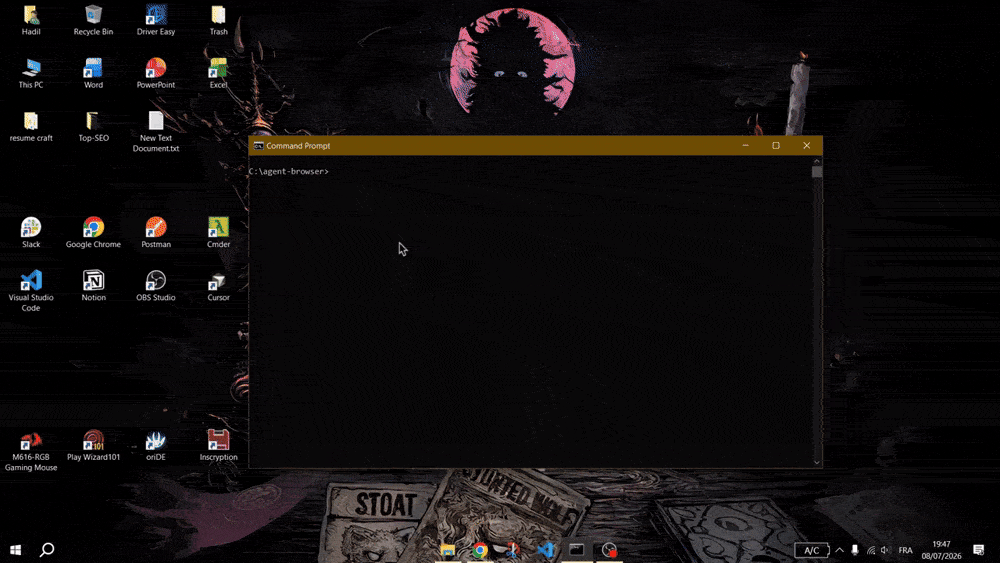Screen dimensions: 1000x563
Task: Switch the FRA input language indicator
Action: coord(905,550)
